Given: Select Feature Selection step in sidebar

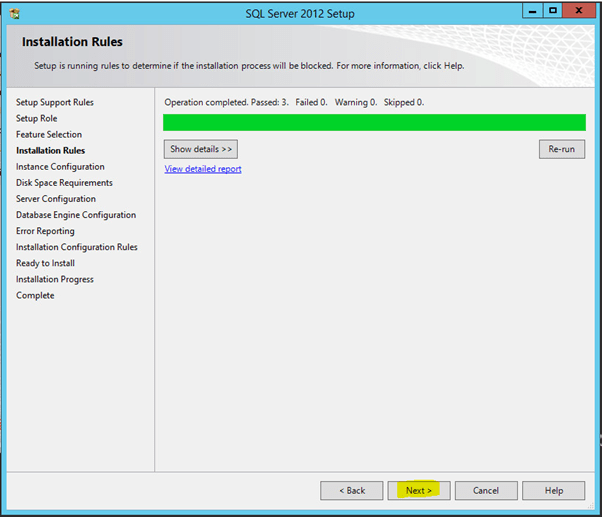Looking at the screenshot, I should [49, 134].
